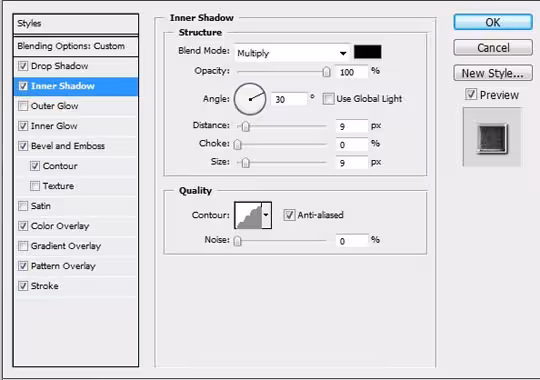
Task: Toggle the Bevel and Emboss checkbox
Action: pyautogui.click(x=23, y=146)
